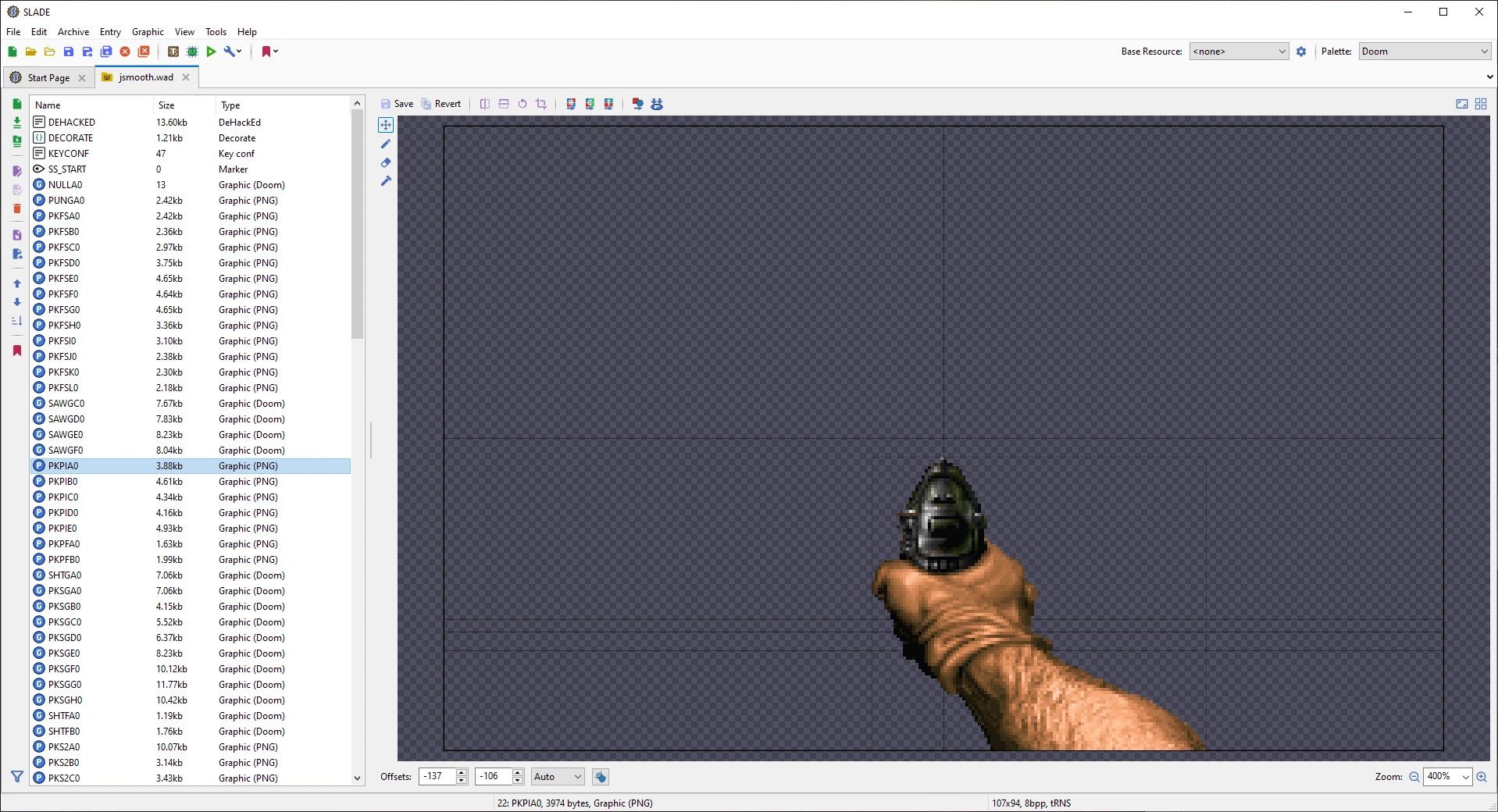
Task: Open the Zoom 400% dropdown
Action: pos(1447,777)
